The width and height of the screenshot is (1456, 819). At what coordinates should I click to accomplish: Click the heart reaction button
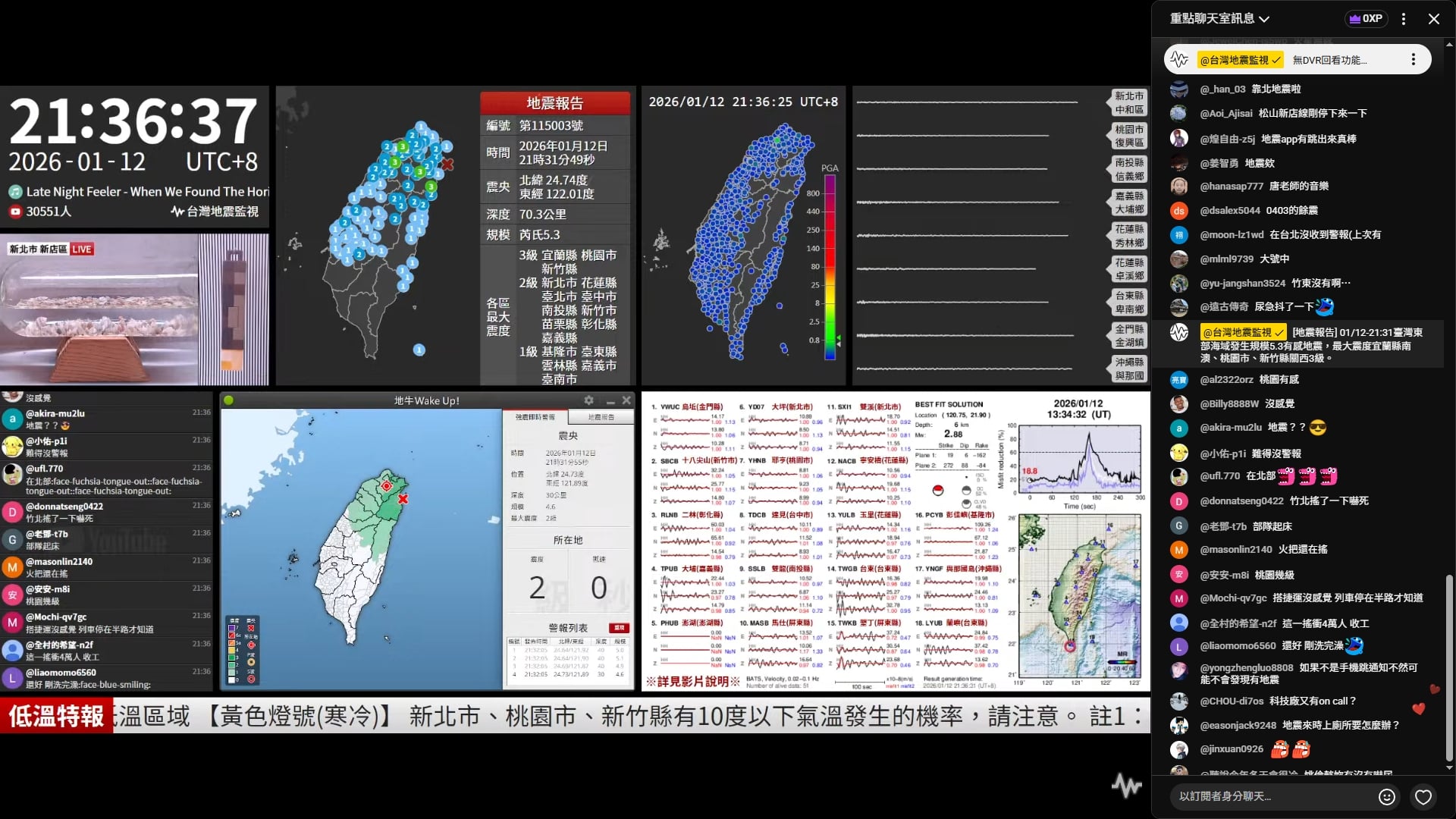click(1423, 796)
